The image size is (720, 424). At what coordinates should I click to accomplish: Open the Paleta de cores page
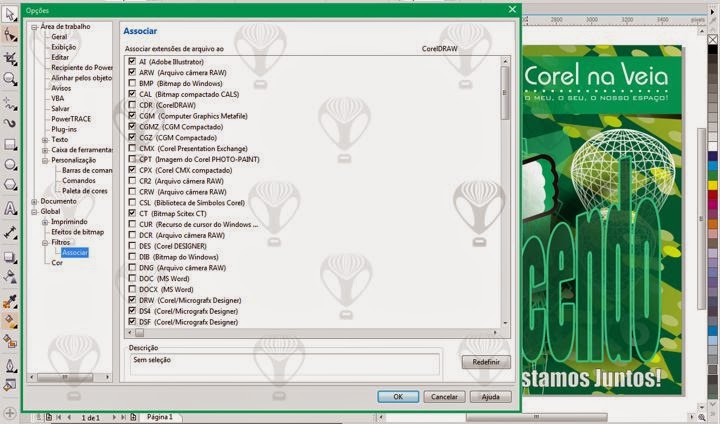pyautogui.click(x=85, y=191)
